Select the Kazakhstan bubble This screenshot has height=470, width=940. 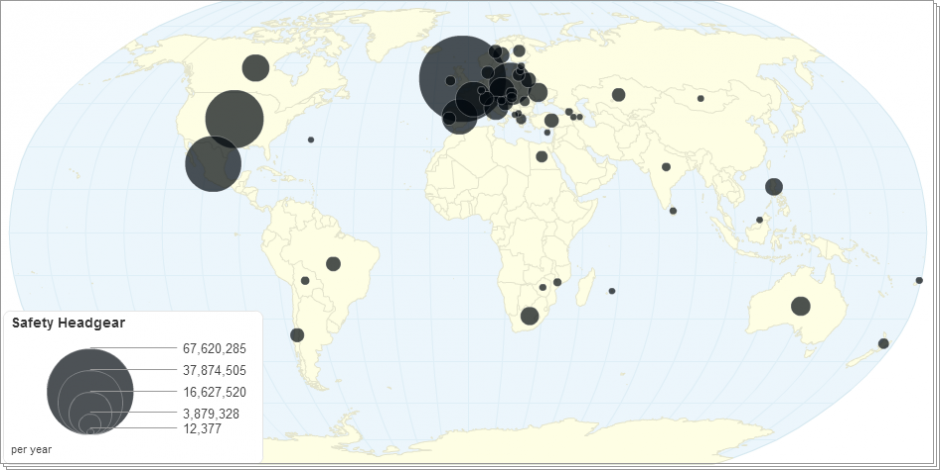[618, 95]
